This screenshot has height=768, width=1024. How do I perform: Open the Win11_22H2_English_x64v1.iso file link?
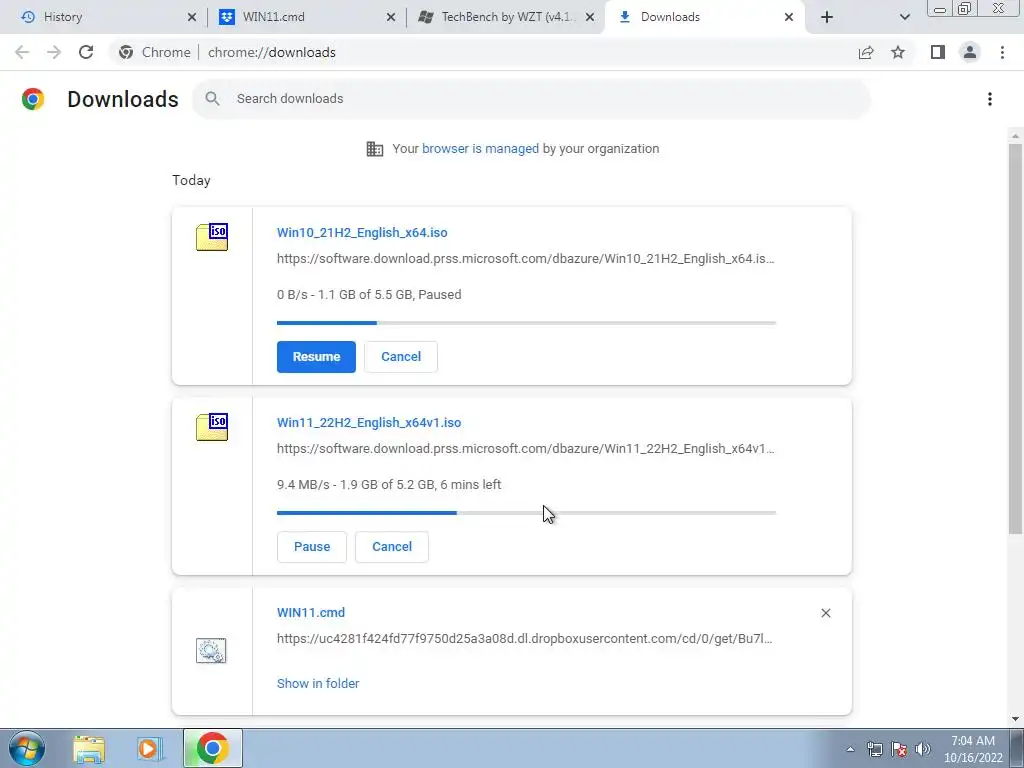369,423
